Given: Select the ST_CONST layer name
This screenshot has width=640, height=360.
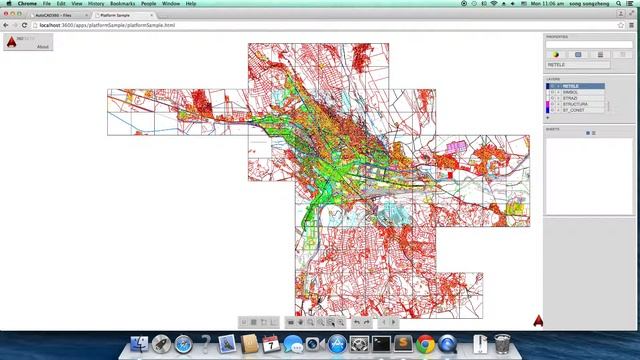Looking at the screenshot, I should click(573, 110).
